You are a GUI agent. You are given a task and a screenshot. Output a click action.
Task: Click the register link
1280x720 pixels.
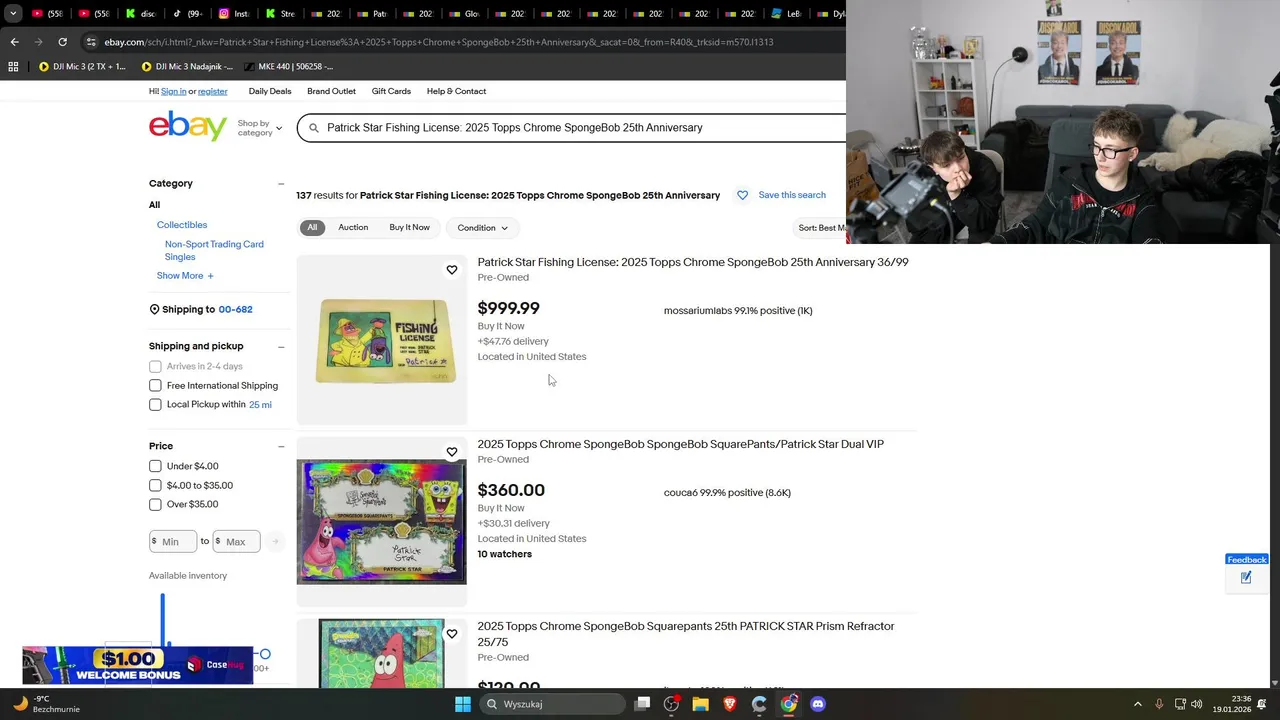pos(212,91)
